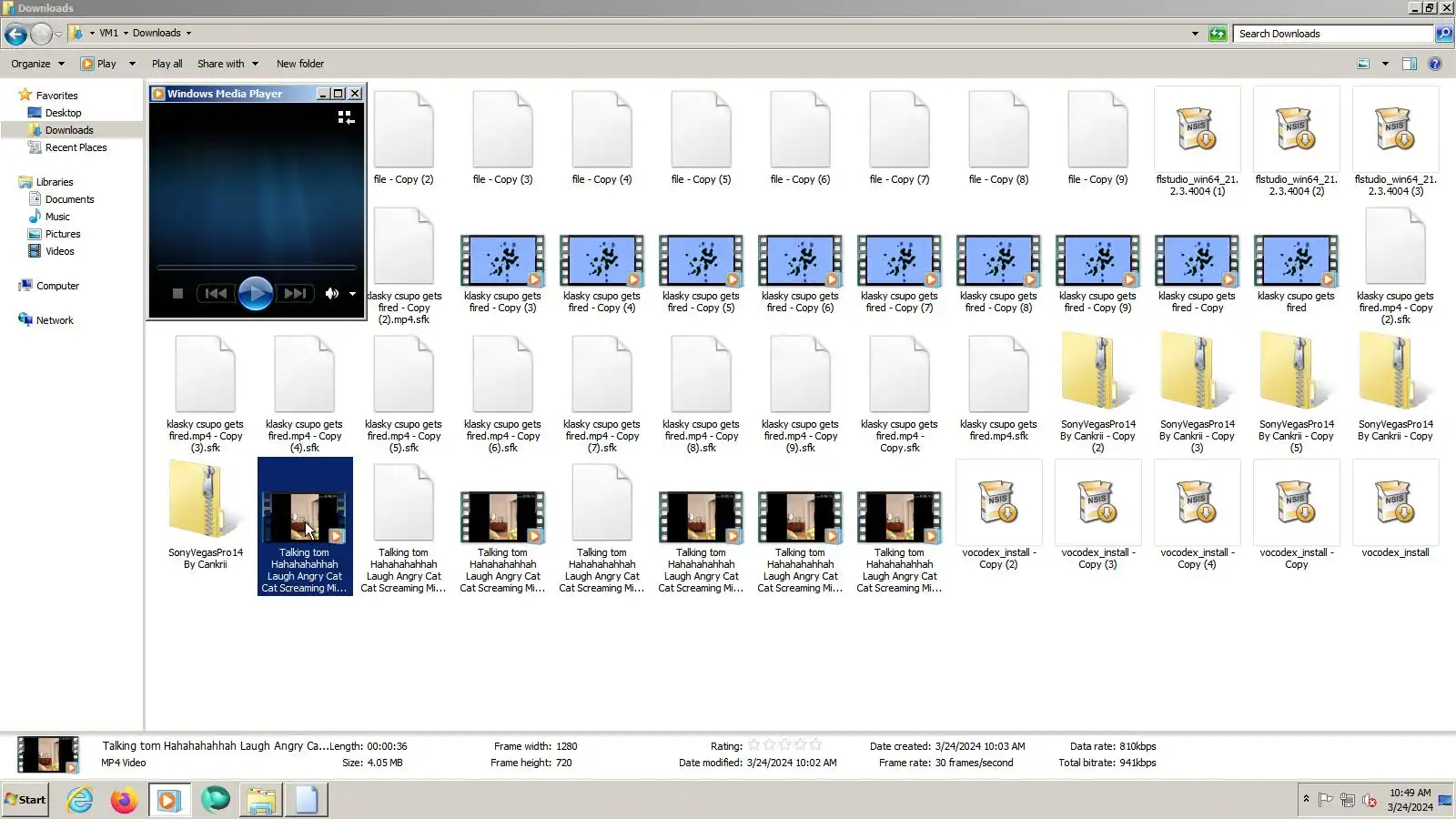Select Network in the navigation pane

click(55, 320)
